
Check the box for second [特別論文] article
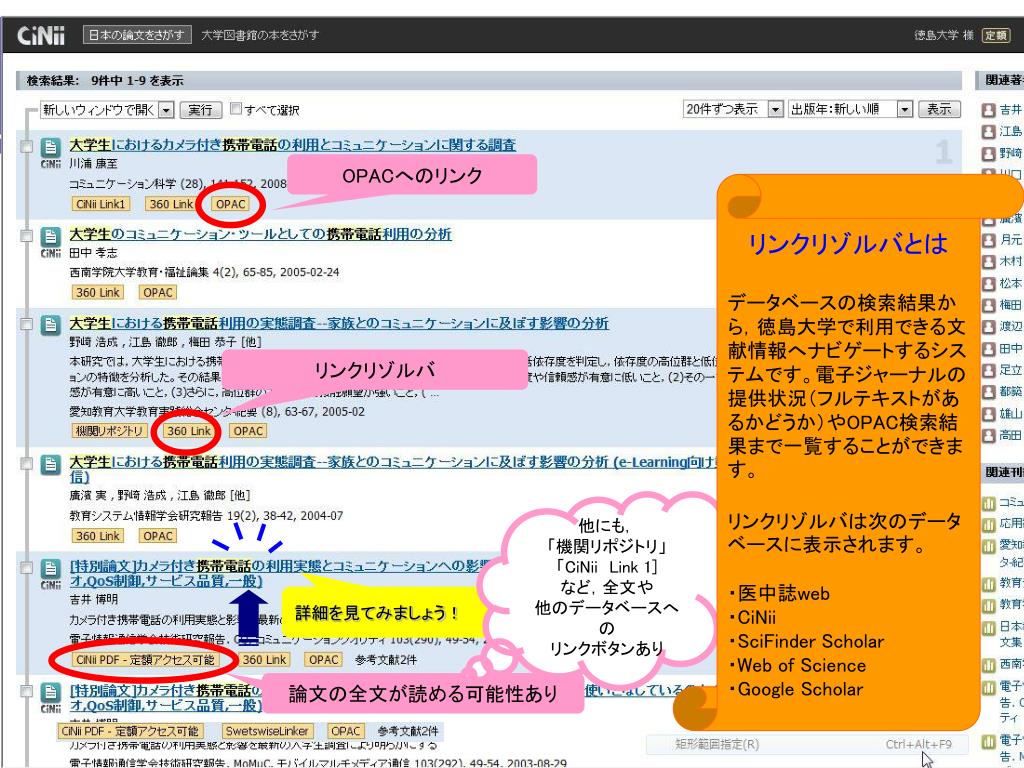click(26, 692)
